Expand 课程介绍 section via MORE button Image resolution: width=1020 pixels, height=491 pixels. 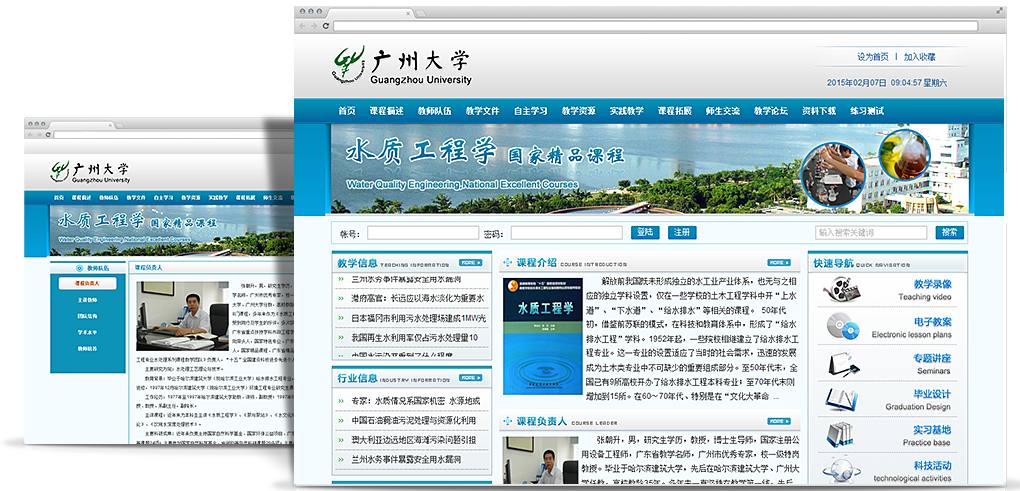779,263
